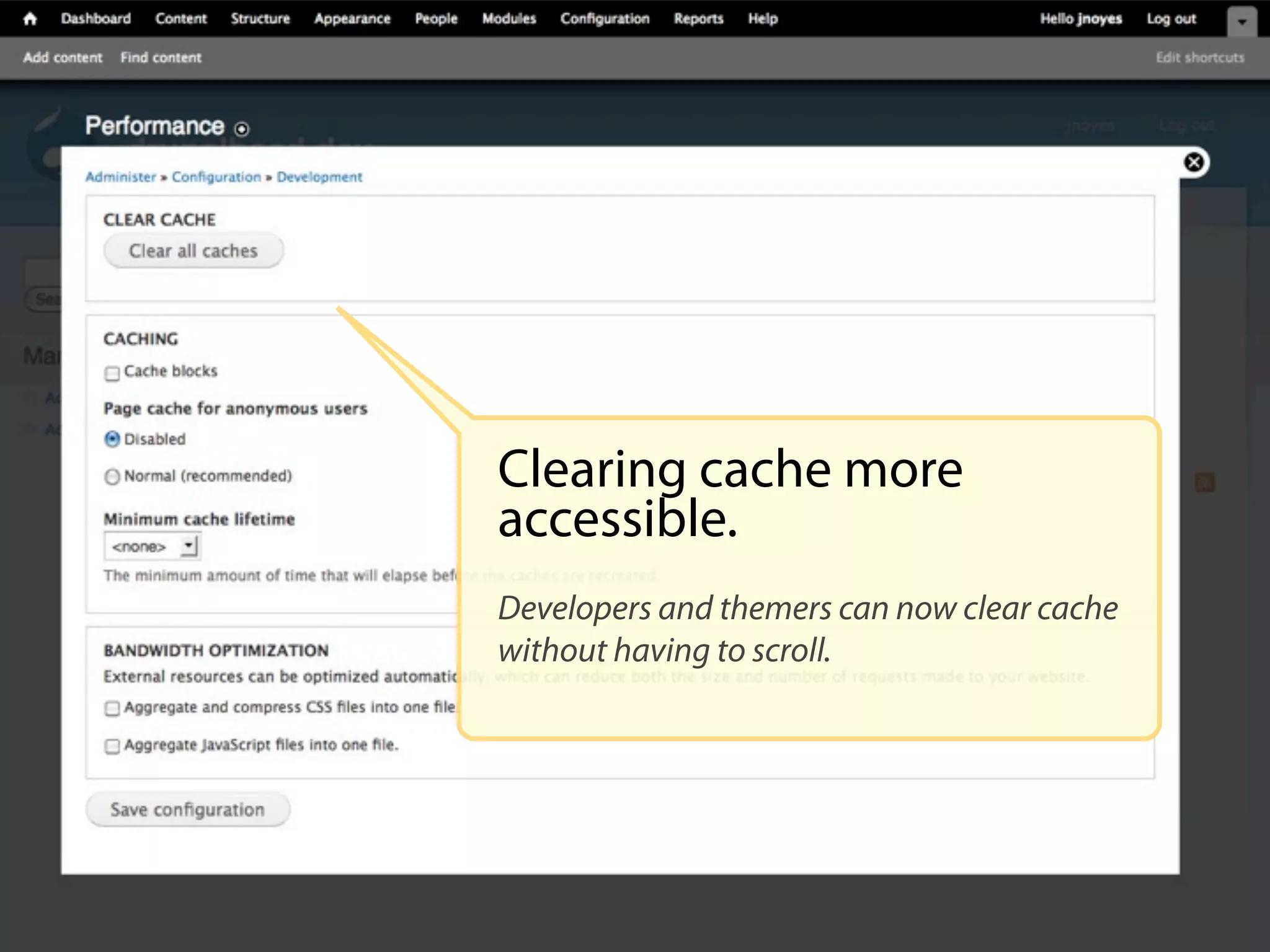Screen dimensions: 1270x952
Task: Open the Configuration admin menu
Action: [x=605, y=19]
